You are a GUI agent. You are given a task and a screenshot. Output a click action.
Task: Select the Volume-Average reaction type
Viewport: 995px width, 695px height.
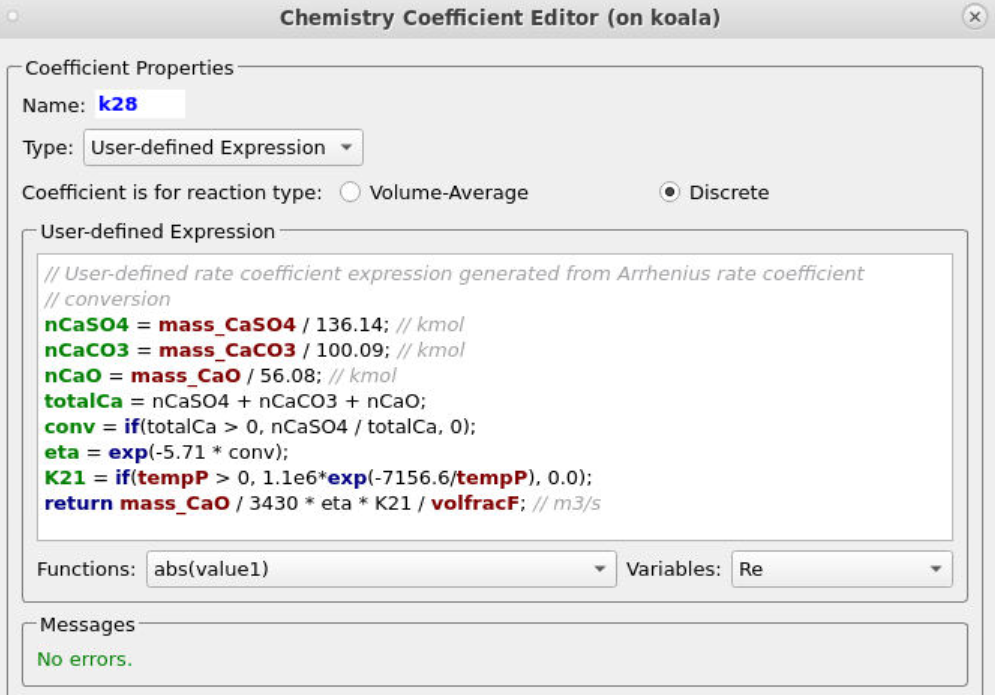click(x=350, y=193)
